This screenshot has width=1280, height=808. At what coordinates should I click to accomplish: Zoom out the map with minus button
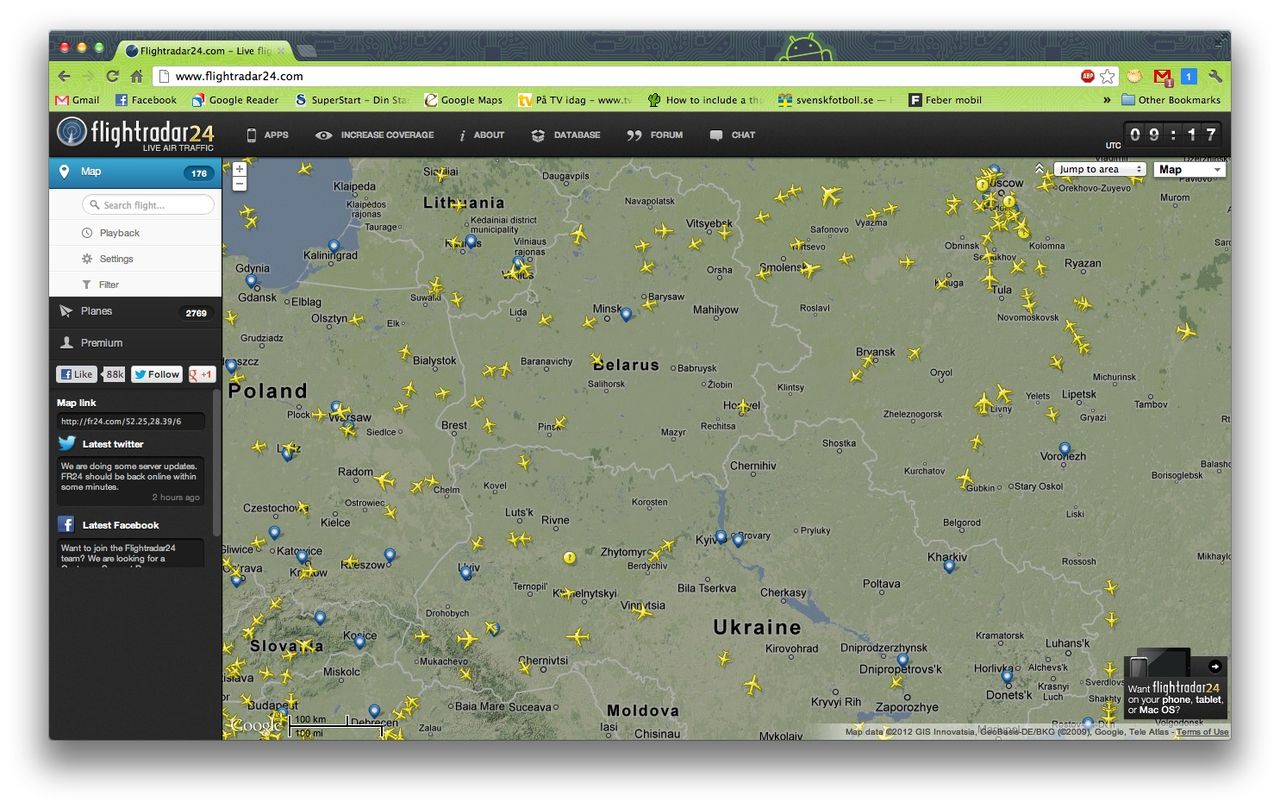pos(239,184)
